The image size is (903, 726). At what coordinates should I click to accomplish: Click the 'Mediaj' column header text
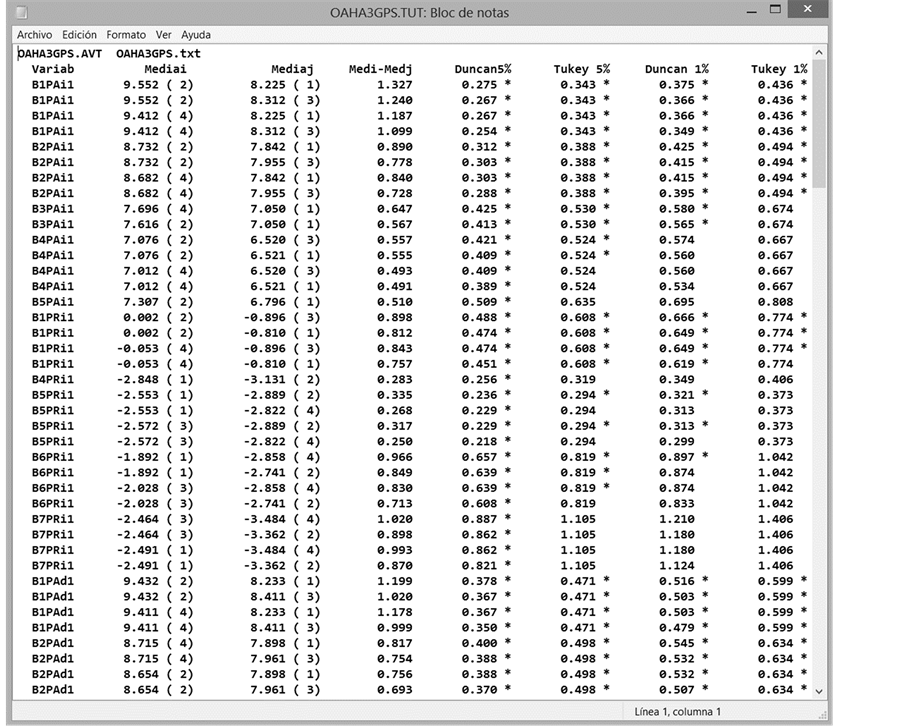click(293, 69)
